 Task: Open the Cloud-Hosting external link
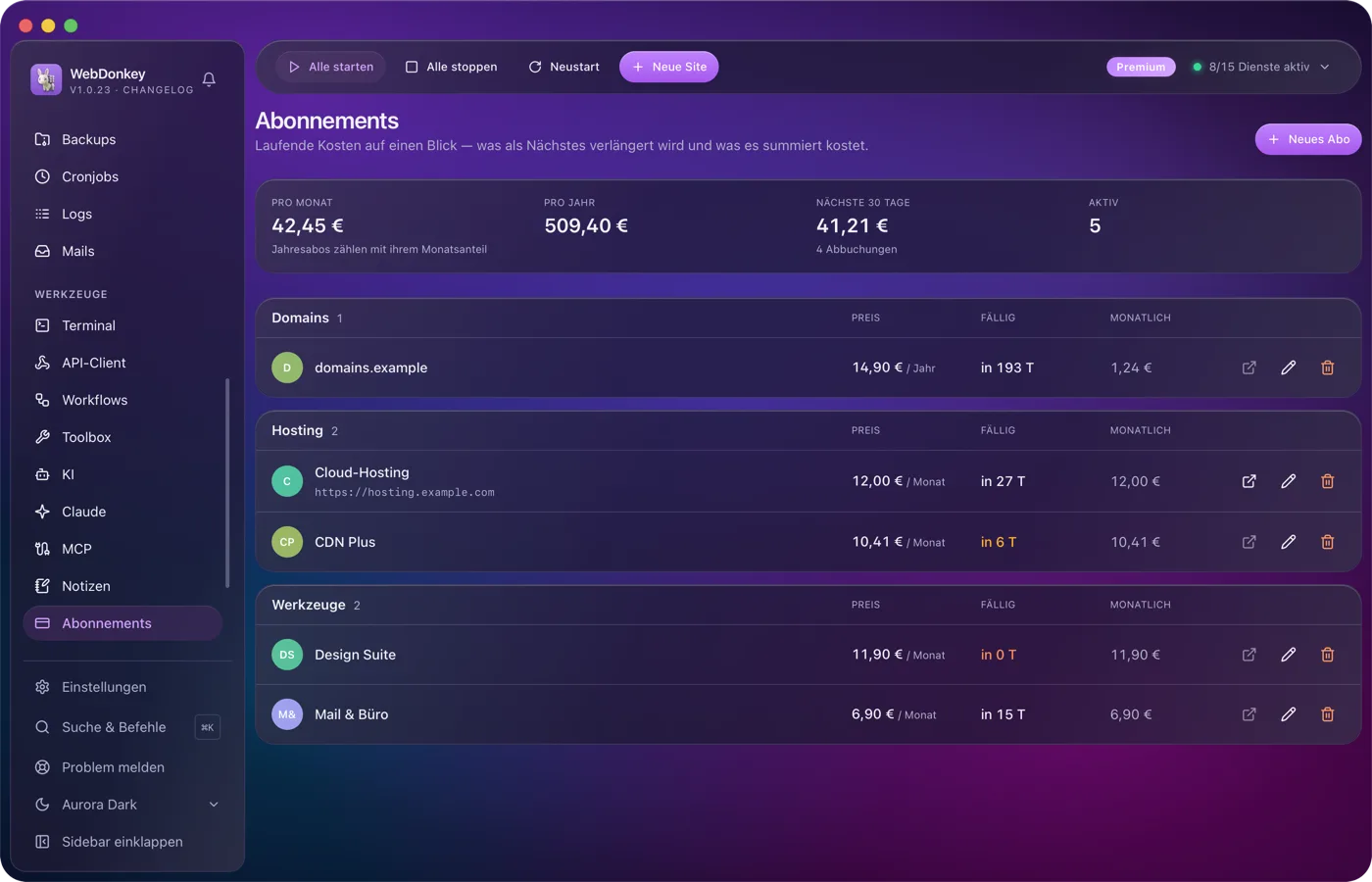coord(1249,481)
